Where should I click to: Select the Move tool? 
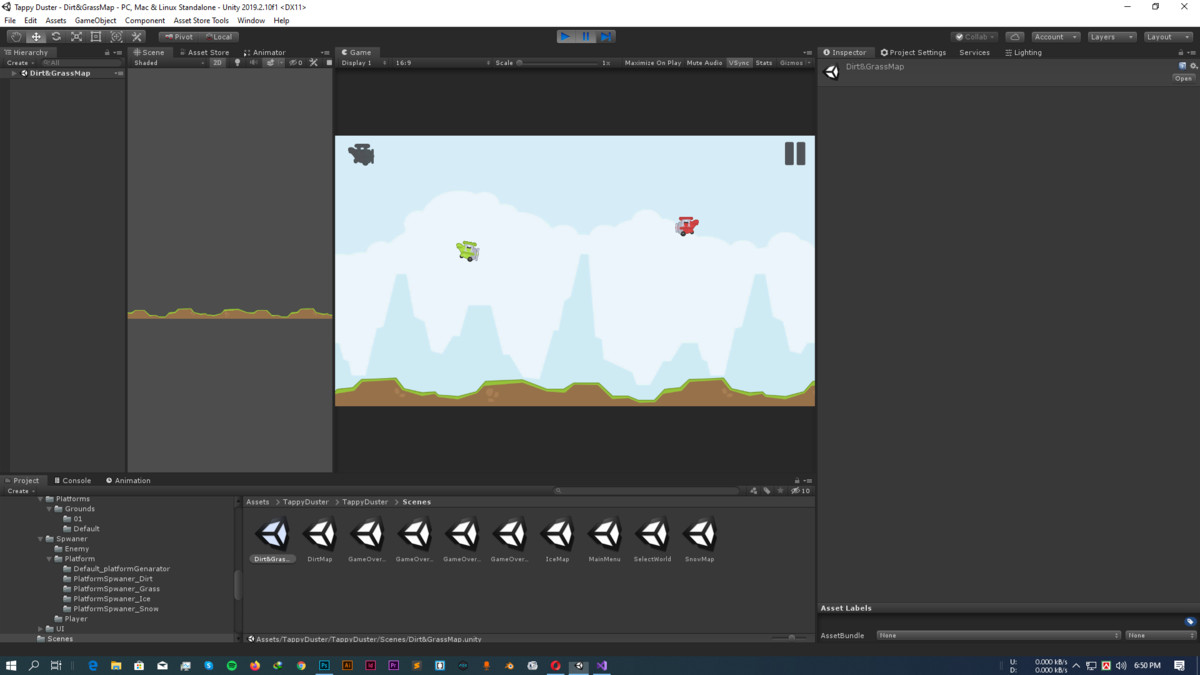[37, 36]
